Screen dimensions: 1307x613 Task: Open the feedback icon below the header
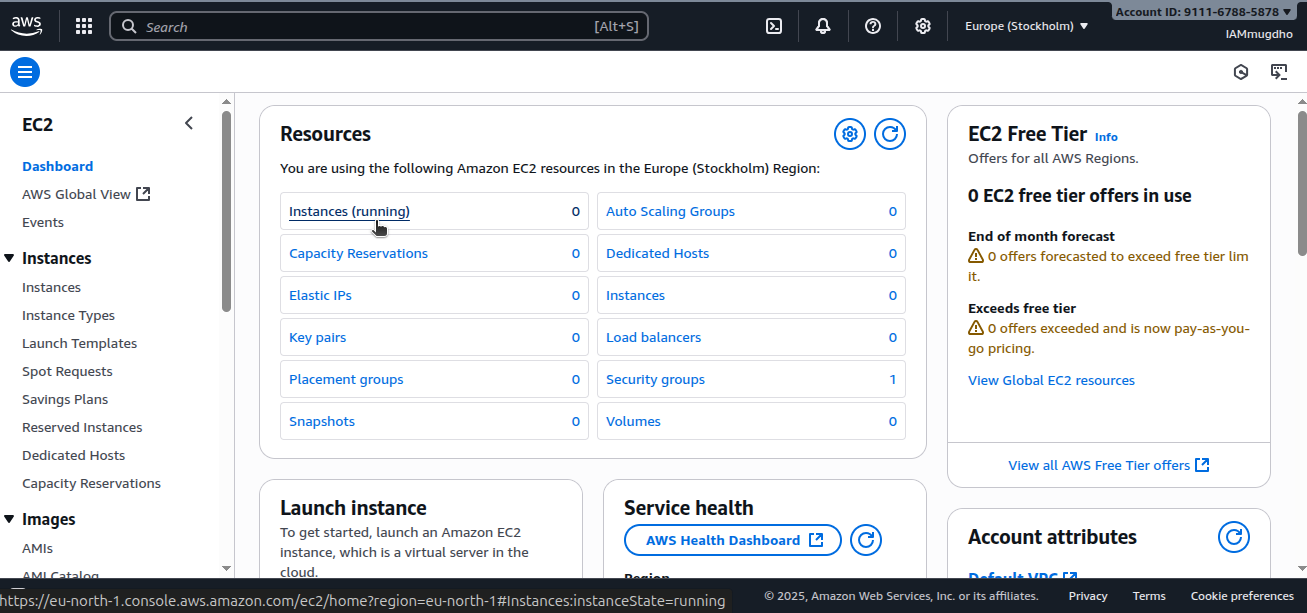pos(1280,71)
